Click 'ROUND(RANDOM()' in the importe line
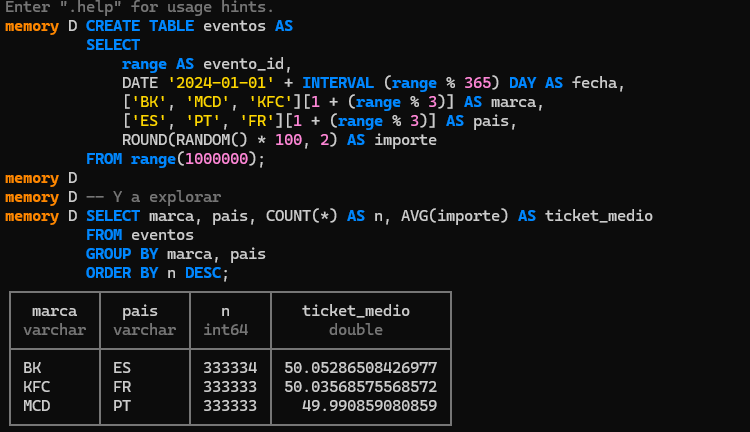 point(185,140)
